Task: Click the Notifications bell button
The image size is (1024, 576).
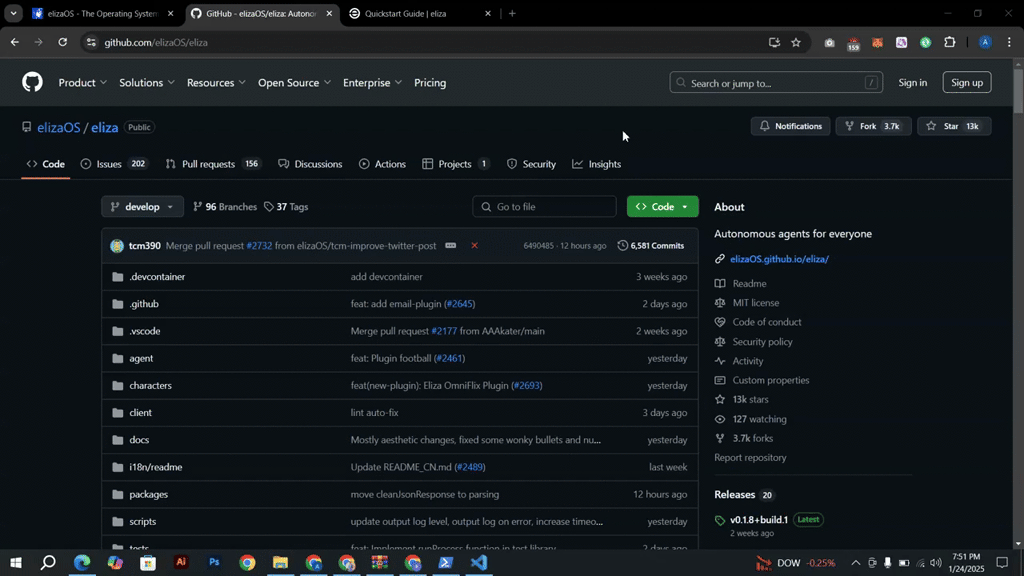Action: click(x=790, y=126)
